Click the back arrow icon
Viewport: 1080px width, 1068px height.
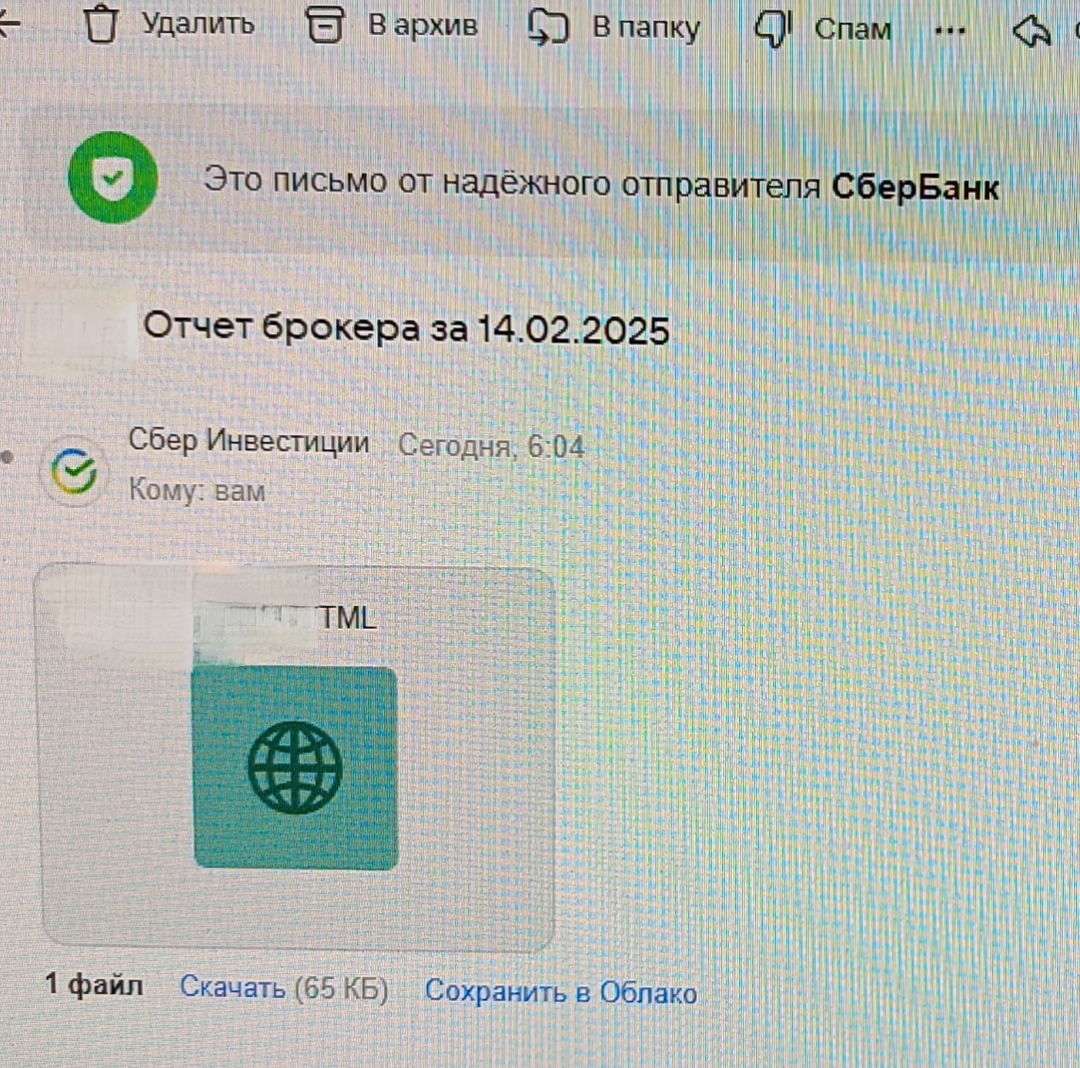pyautogui.click(x=10, y=23)
